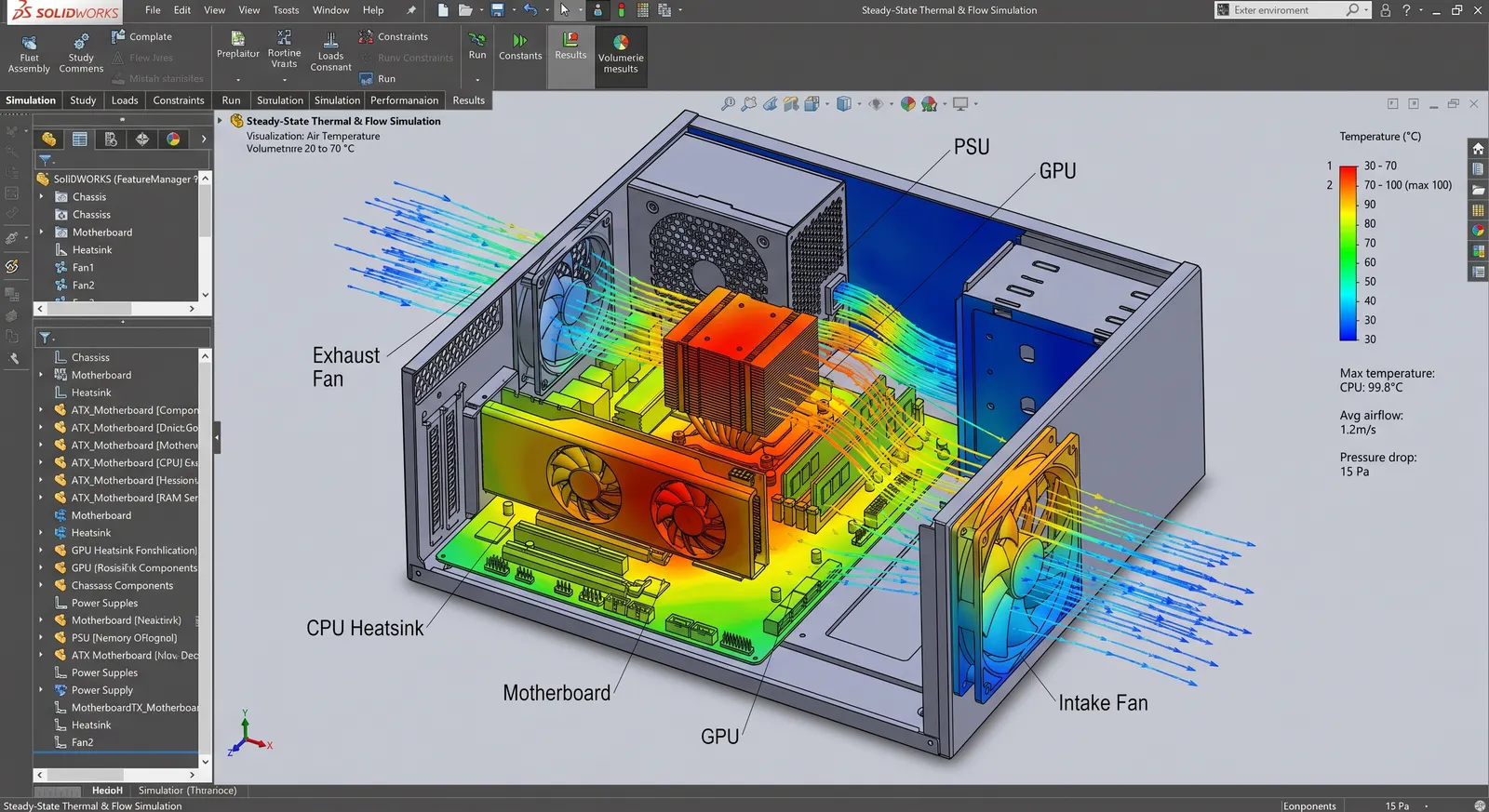Open dropdown arrow beside Save icon

tap(514, 10)
